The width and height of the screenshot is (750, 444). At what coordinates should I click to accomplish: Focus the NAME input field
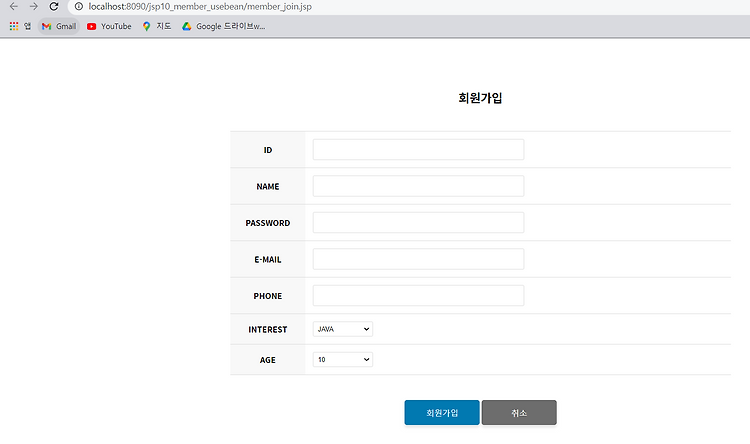(x=419, y=186)
